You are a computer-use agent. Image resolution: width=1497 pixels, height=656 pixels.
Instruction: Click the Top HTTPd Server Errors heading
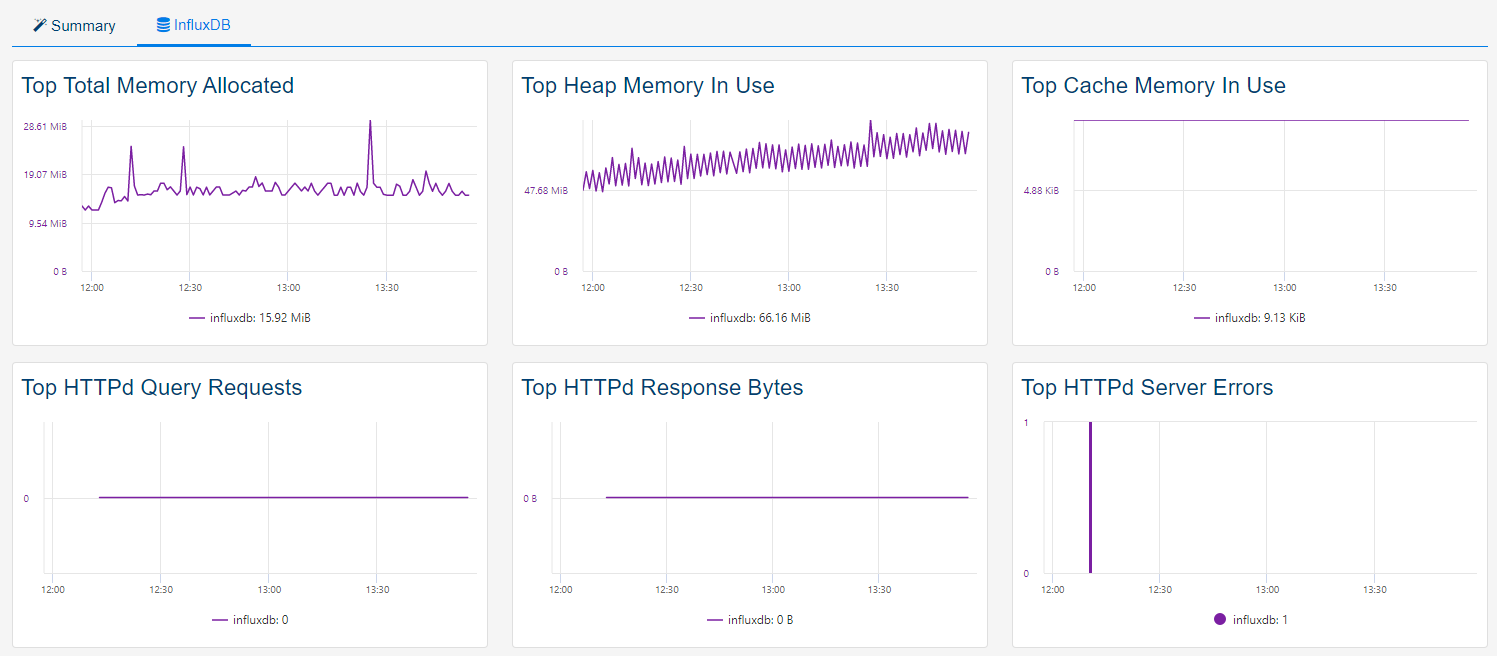tap(1147, 388)
